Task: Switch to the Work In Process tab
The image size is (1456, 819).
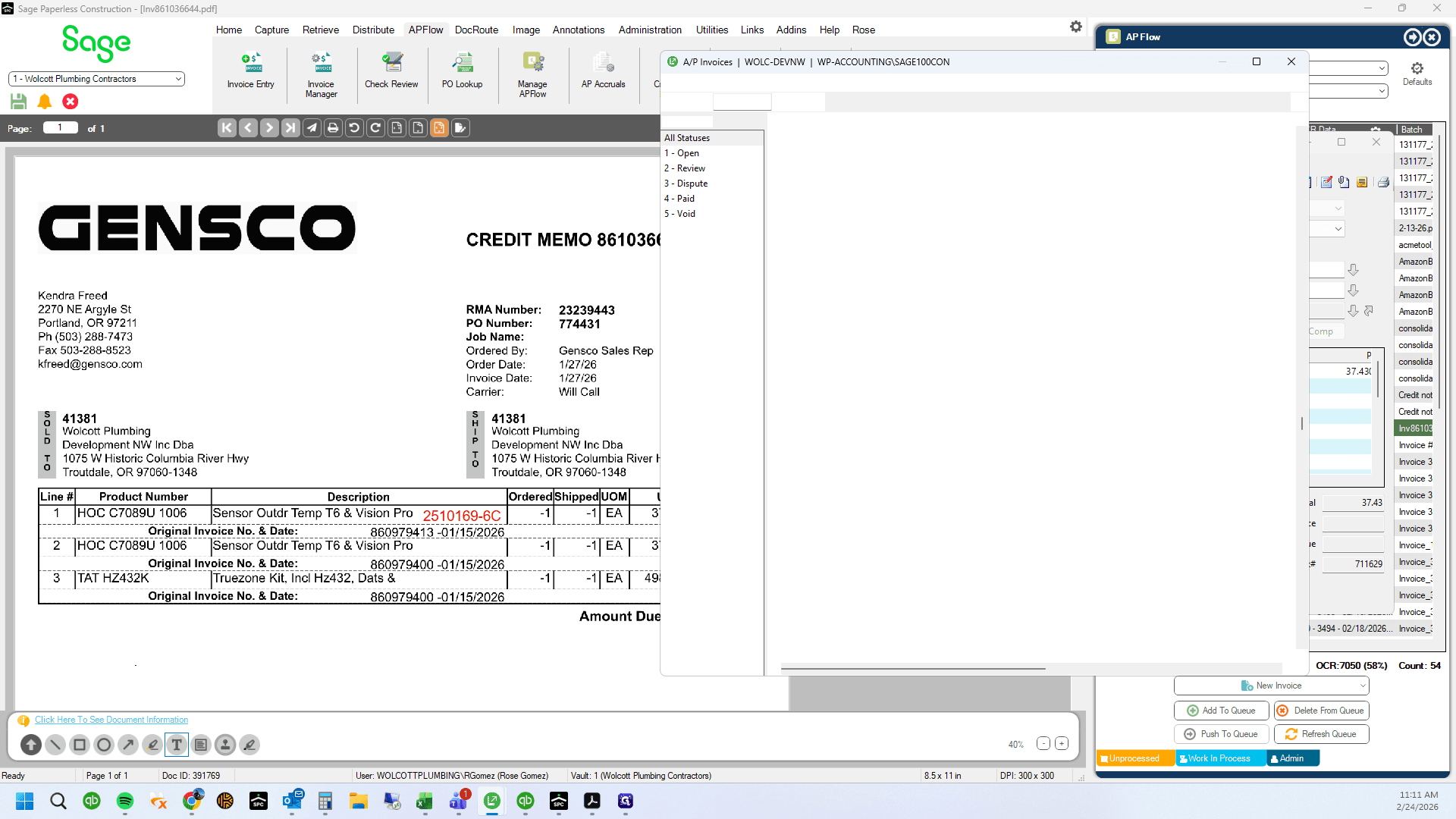Action: [x=1219, y=758]
